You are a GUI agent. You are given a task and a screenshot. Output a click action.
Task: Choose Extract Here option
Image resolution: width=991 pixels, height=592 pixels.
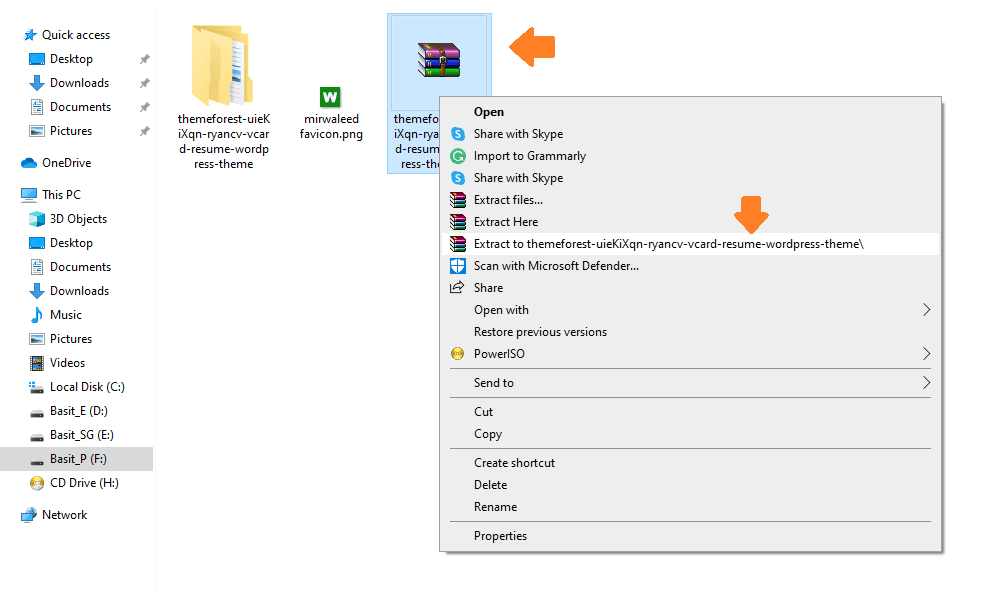tap(690, 222)
